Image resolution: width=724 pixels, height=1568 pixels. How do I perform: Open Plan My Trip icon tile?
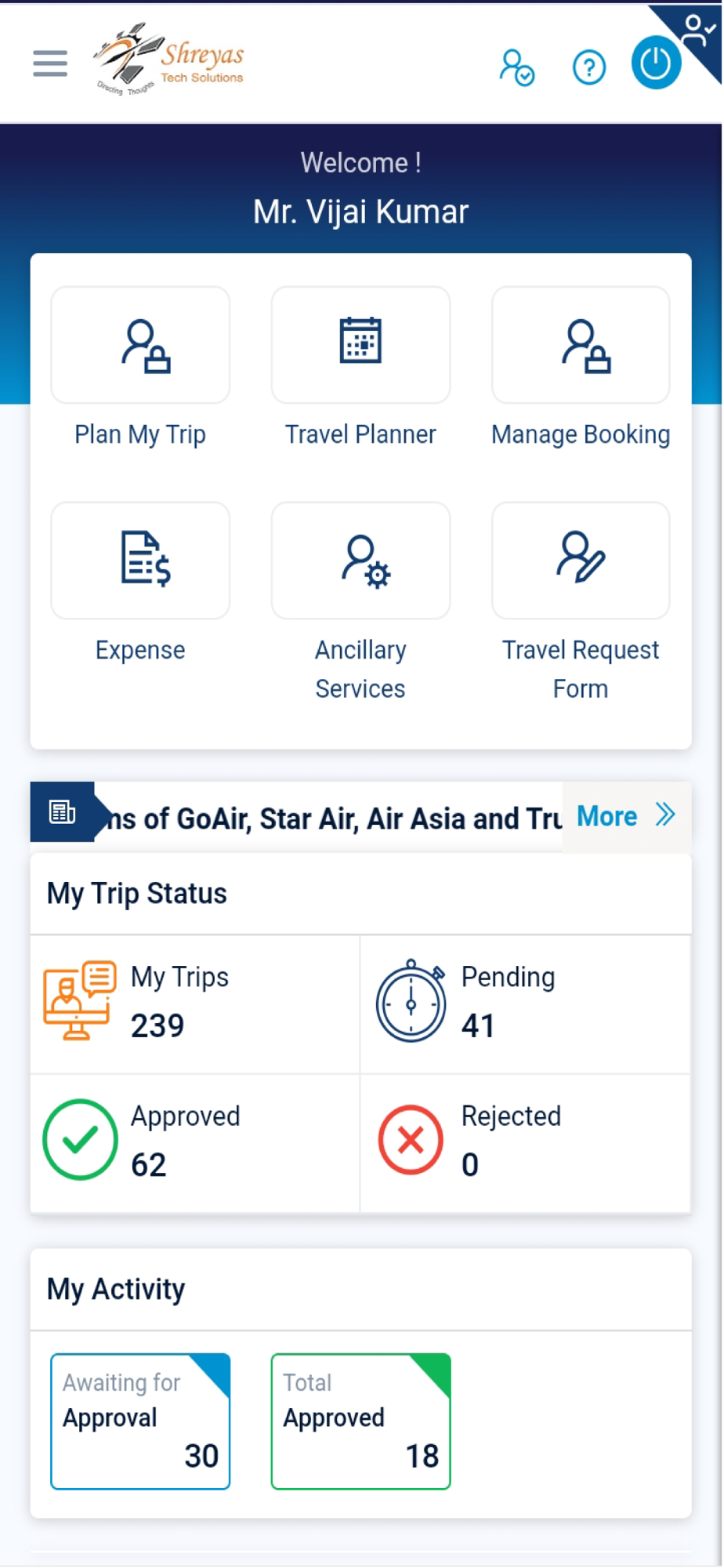click(x=140, y=345)
